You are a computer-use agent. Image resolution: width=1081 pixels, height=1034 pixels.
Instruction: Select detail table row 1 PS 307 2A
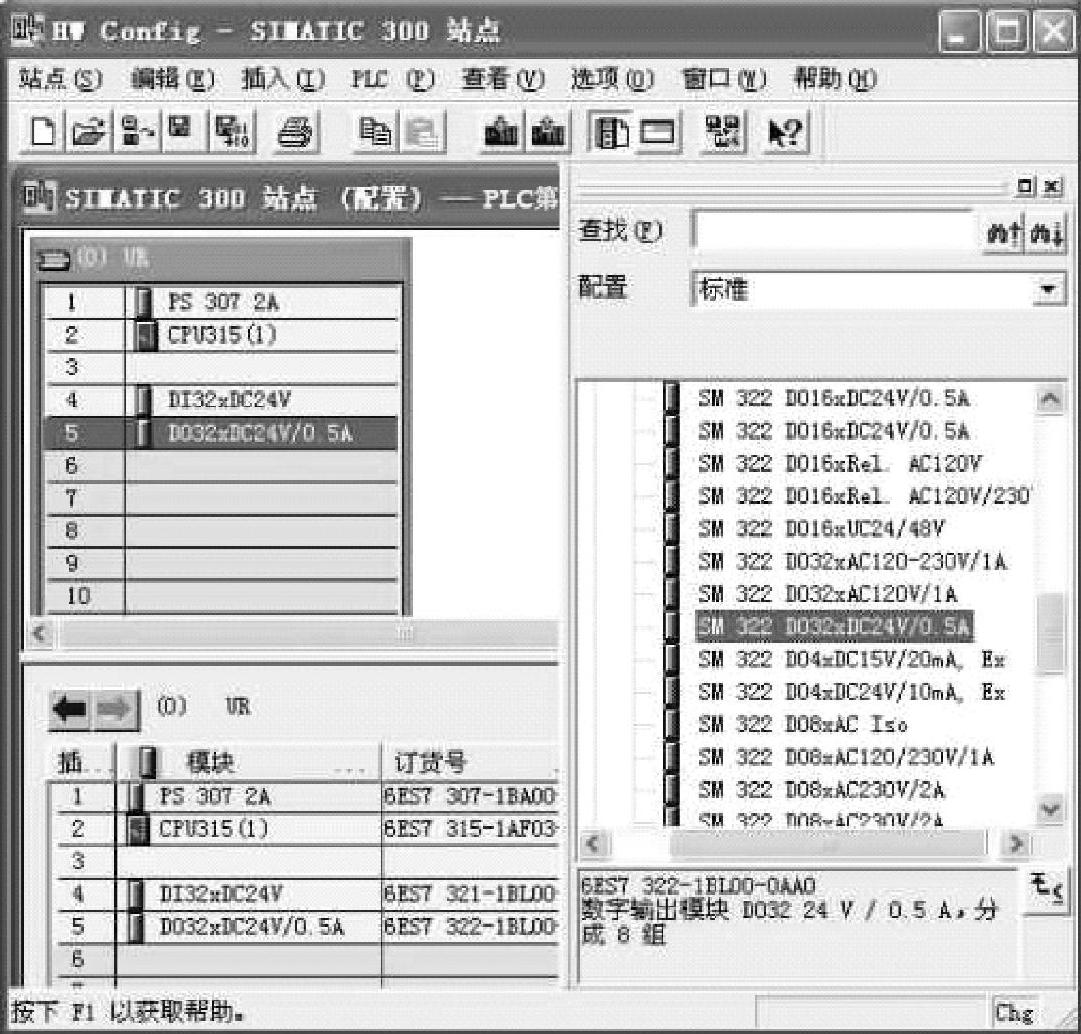(x=303, y=797)
